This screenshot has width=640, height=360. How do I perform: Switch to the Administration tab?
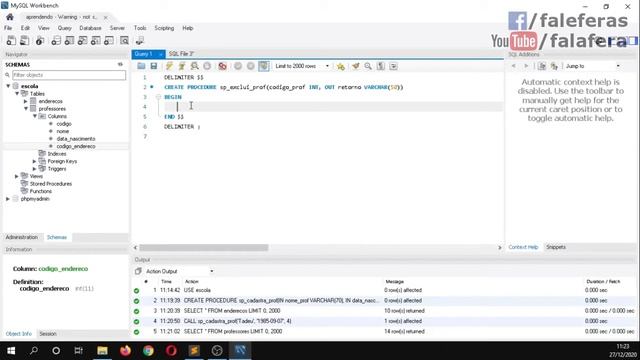click(x=22, y=237)
